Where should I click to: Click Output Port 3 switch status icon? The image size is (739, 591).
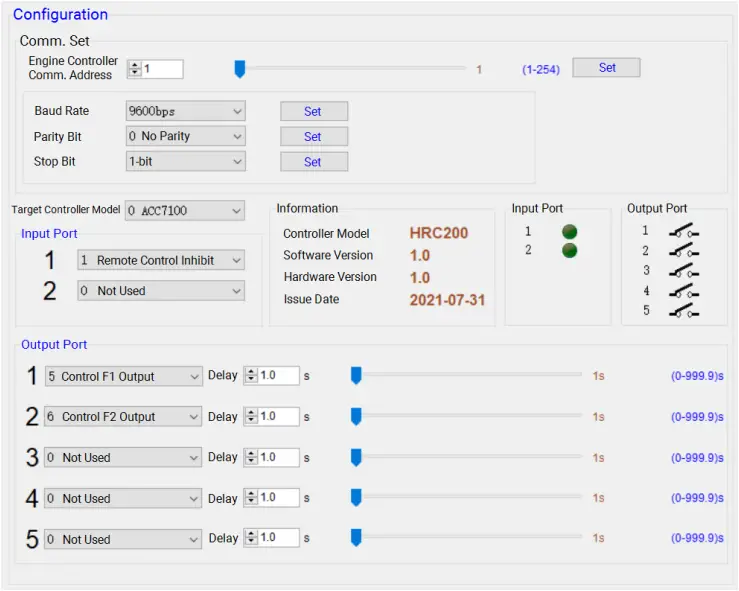[x=683, y=271]
